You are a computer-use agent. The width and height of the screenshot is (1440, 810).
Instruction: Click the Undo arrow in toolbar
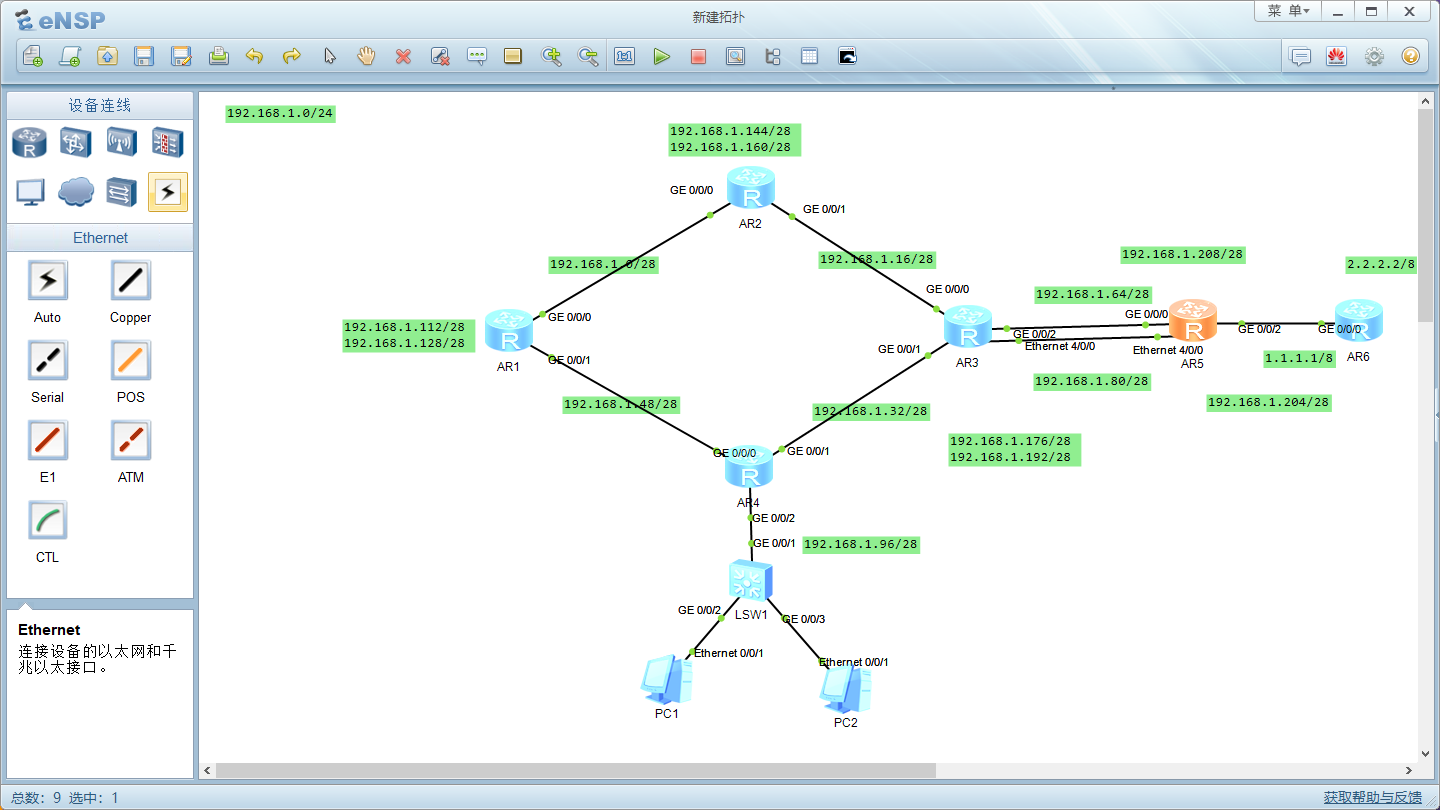pyautogui.click(x=254, y=57)
